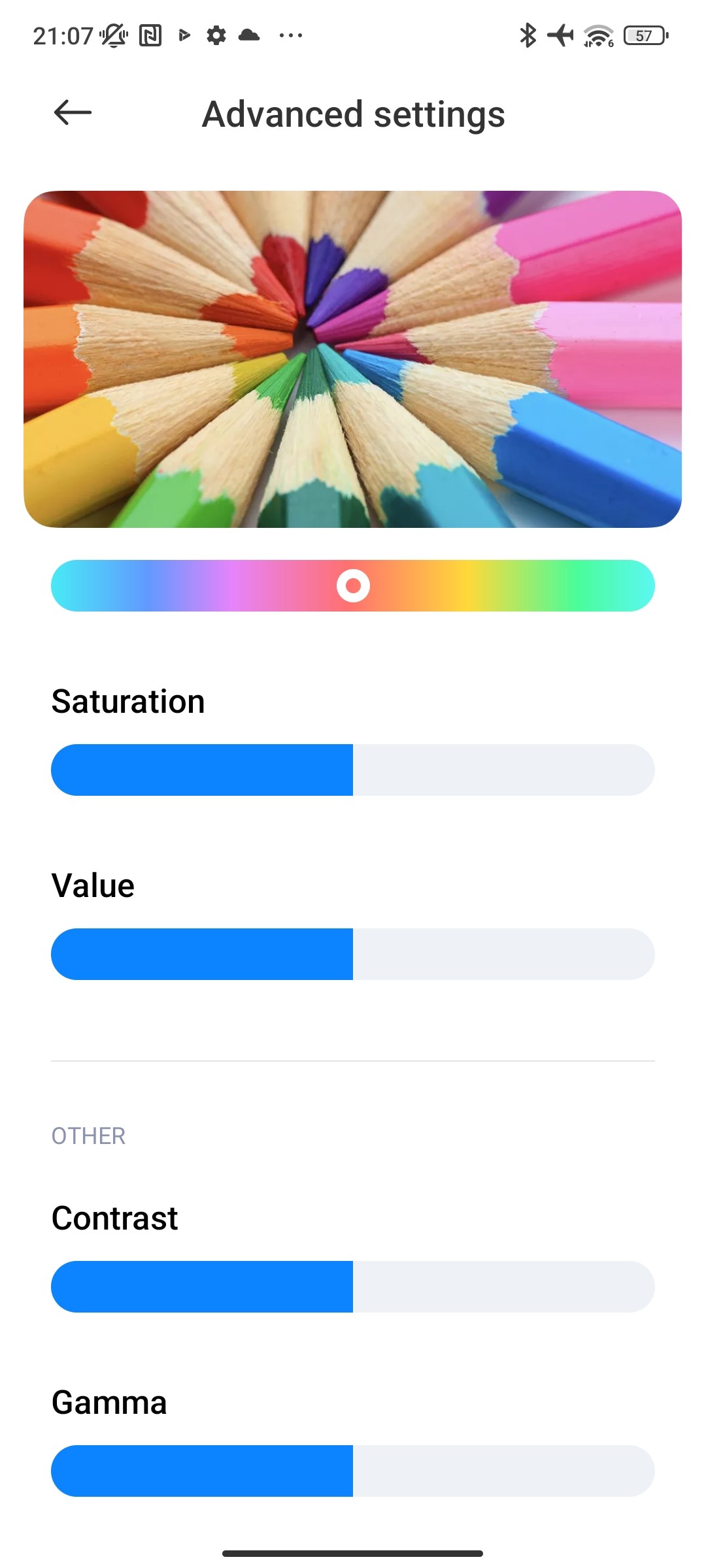The height and width of the screenshot is (1568, 706).
Task: Tap the three-dots notification overflow icon
Action: [x=290, y=35]
